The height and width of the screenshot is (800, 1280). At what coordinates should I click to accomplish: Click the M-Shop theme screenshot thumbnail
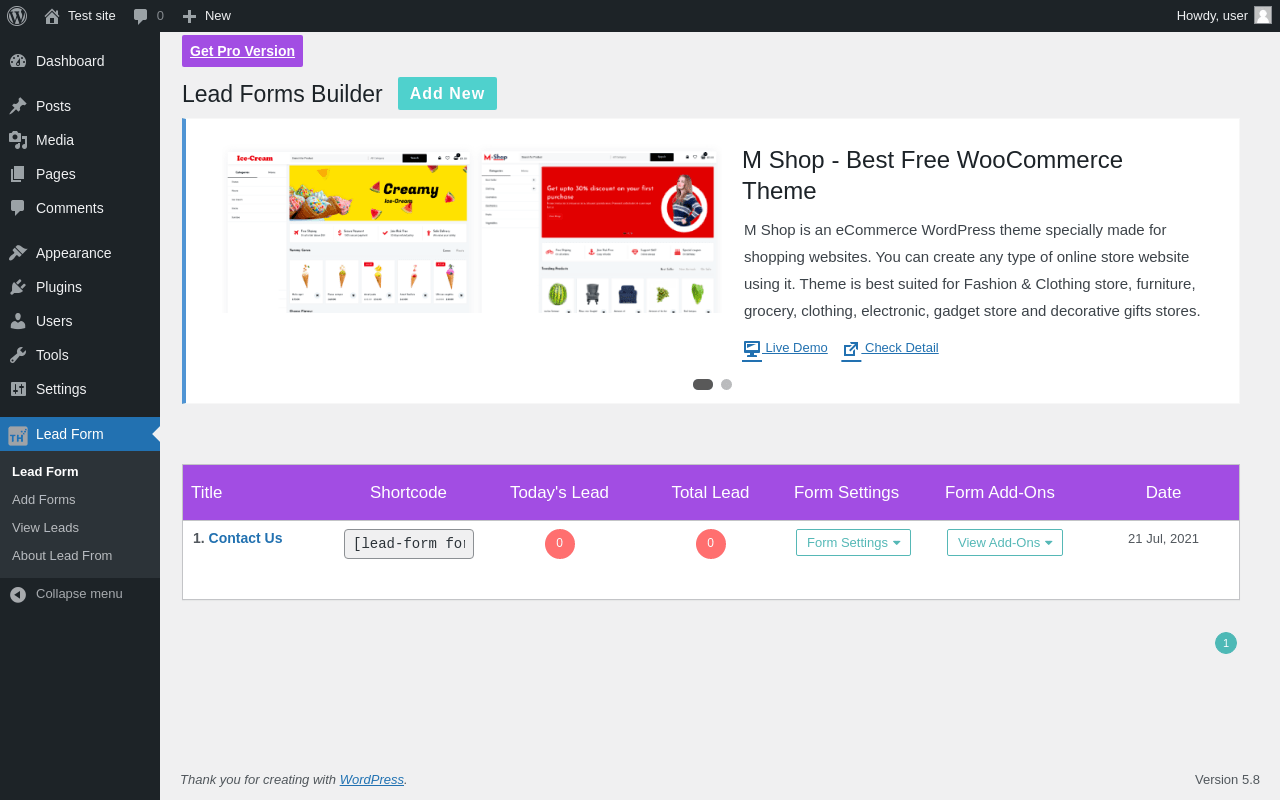pyautogui.click(x=600, y=232)
